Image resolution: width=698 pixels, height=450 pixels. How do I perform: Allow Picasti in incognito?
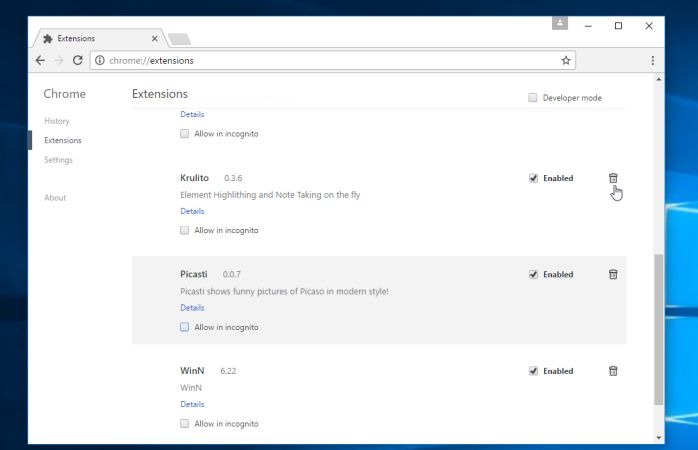click(185, 327)
